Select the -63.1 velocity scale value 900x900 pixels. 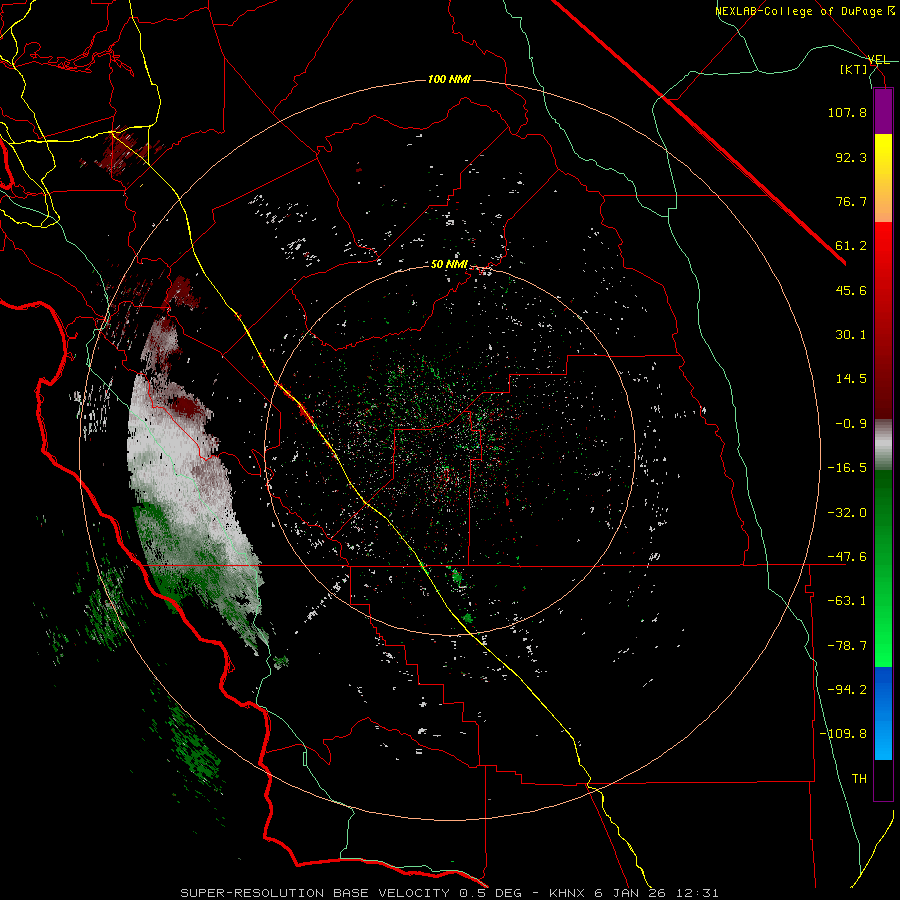pyautogui.click(x=847, y=601)
